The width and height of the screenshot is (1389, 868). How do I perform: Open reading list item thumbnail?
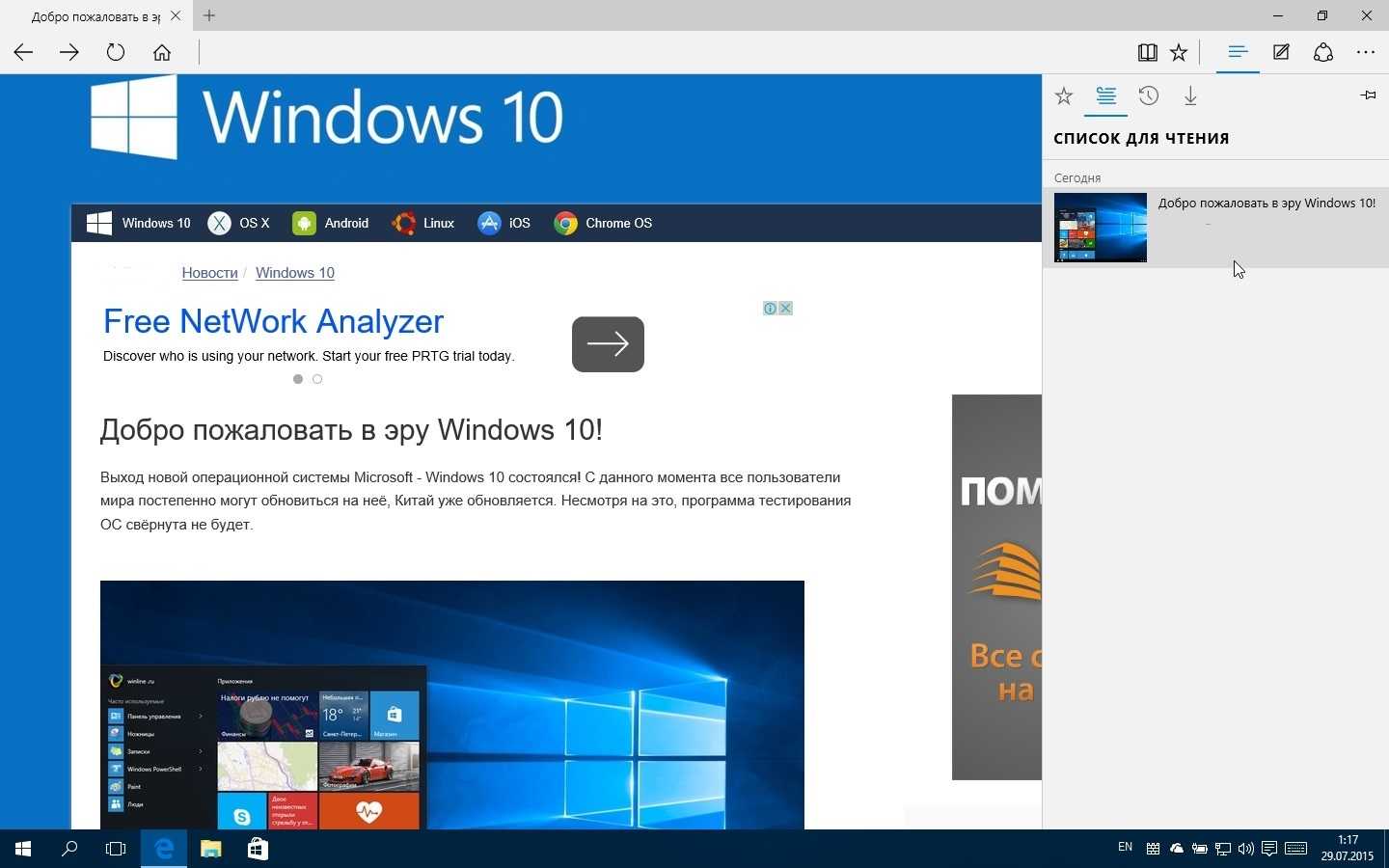tap(1101, 228)
